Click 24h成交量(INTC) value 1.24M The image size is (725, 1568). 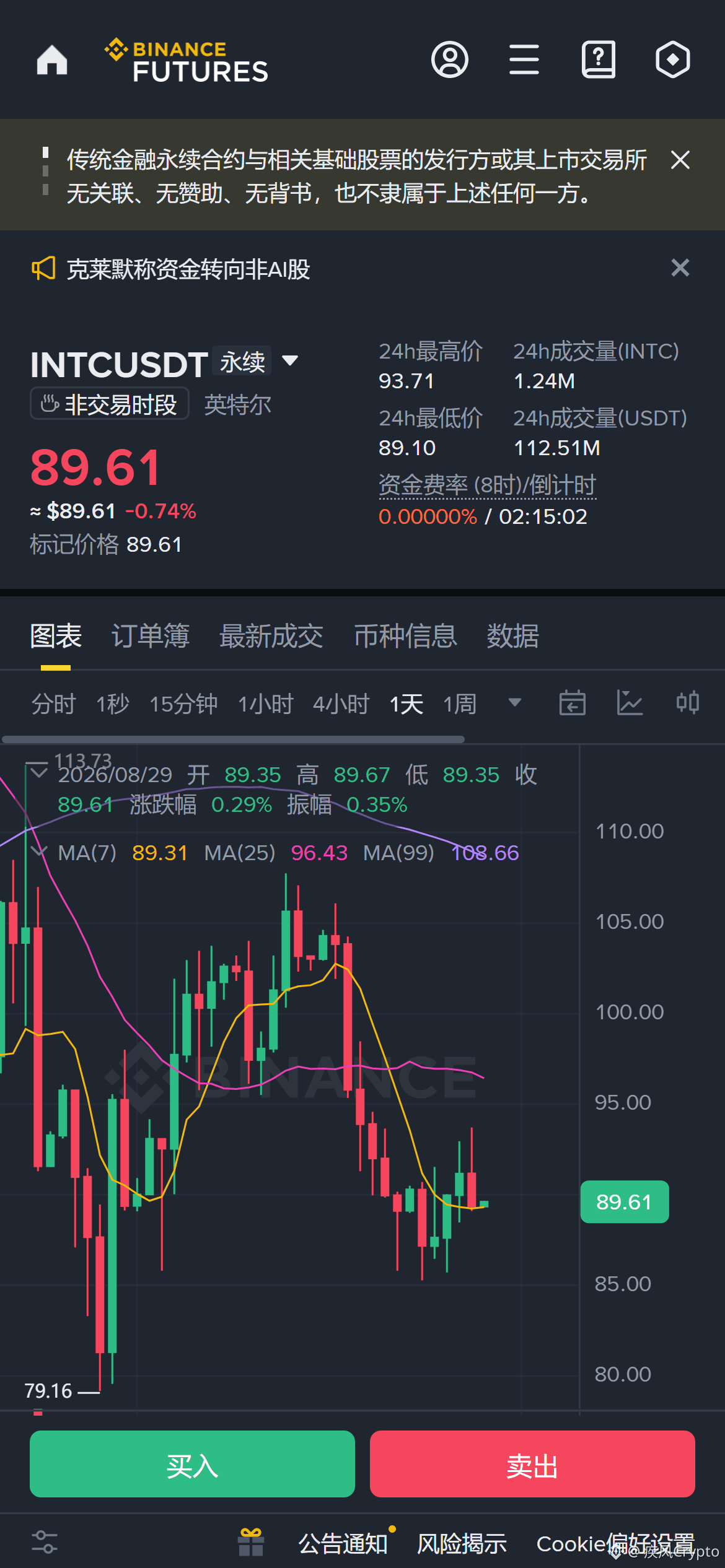coord(545,381)
